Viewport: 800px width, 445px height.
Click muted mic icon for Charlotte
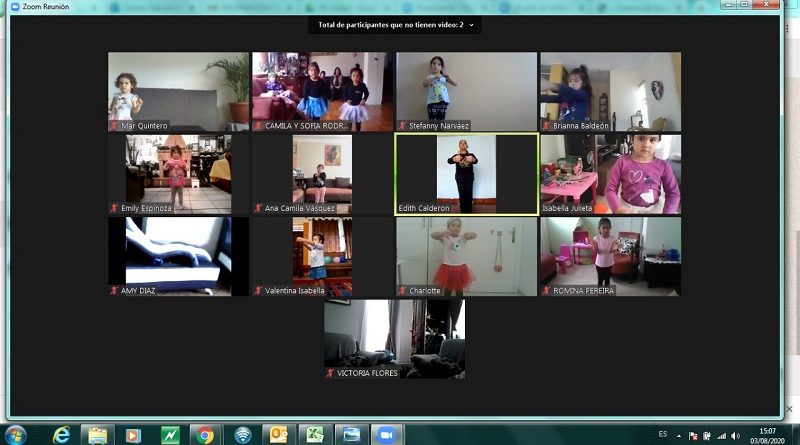click(x=402, y=291)
